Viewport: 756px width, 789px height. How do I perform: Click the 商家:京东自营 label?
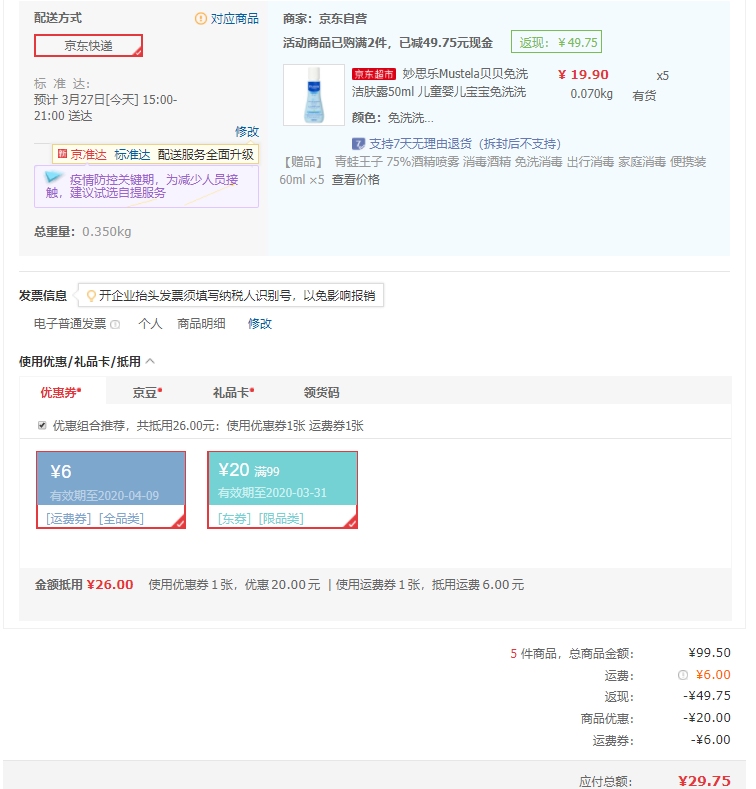[325, 19]
